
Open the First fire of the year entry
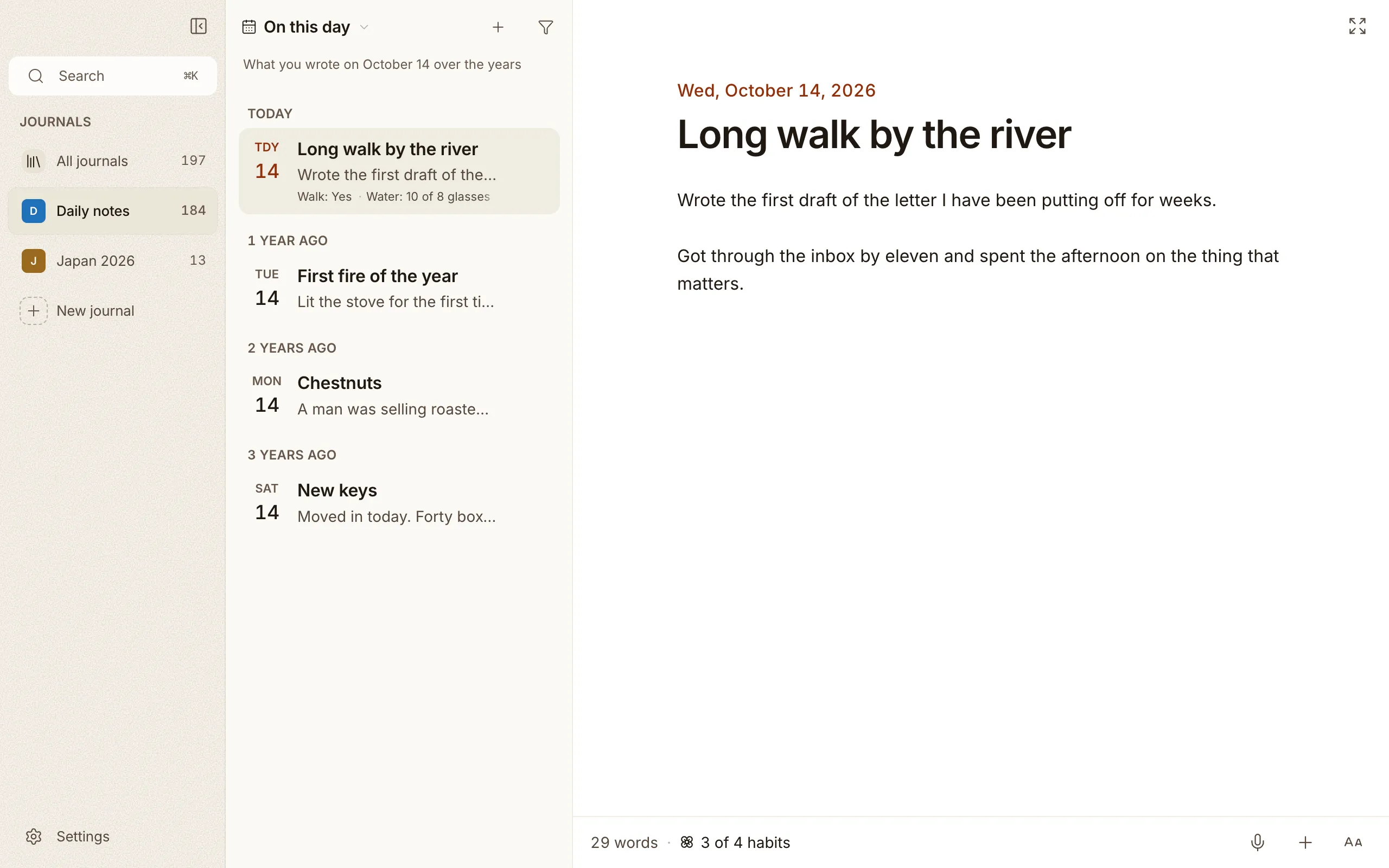click(399, 288)
